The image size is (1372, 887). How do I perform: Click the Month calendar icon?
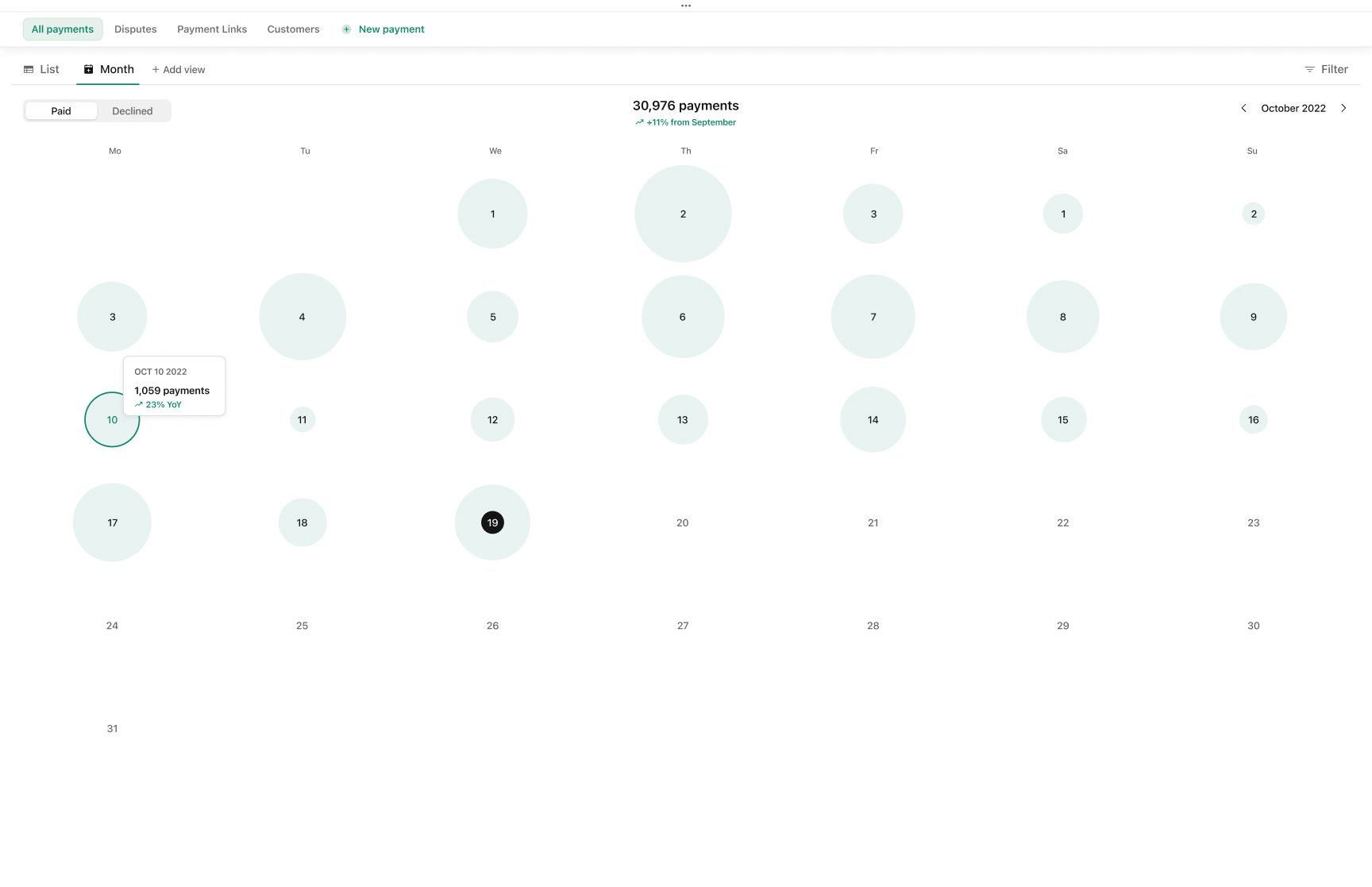pyautogui.click(x=89, y=70)
